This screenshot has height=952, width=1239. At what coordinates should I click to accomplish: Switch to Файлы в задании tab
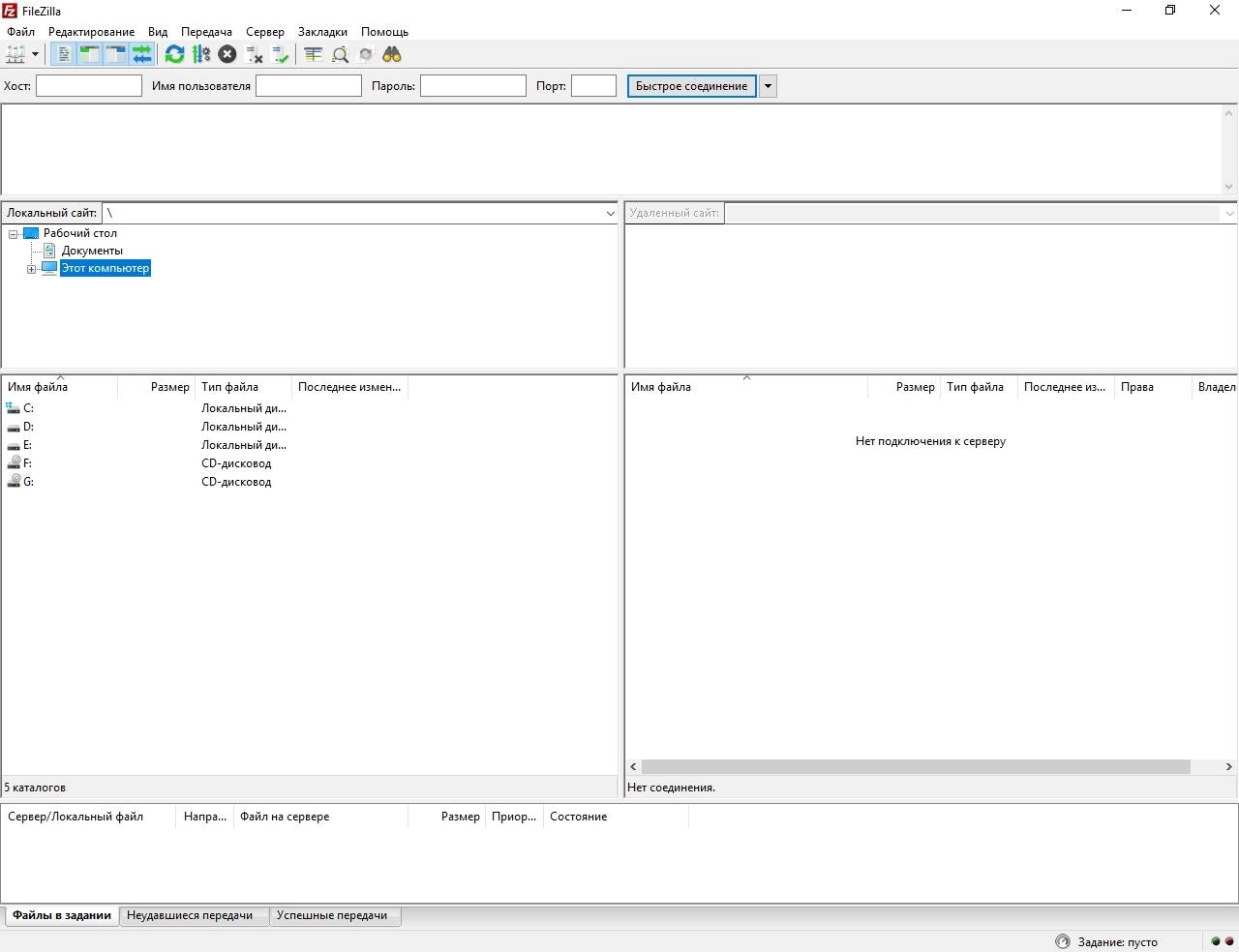[x=62, y=915]
